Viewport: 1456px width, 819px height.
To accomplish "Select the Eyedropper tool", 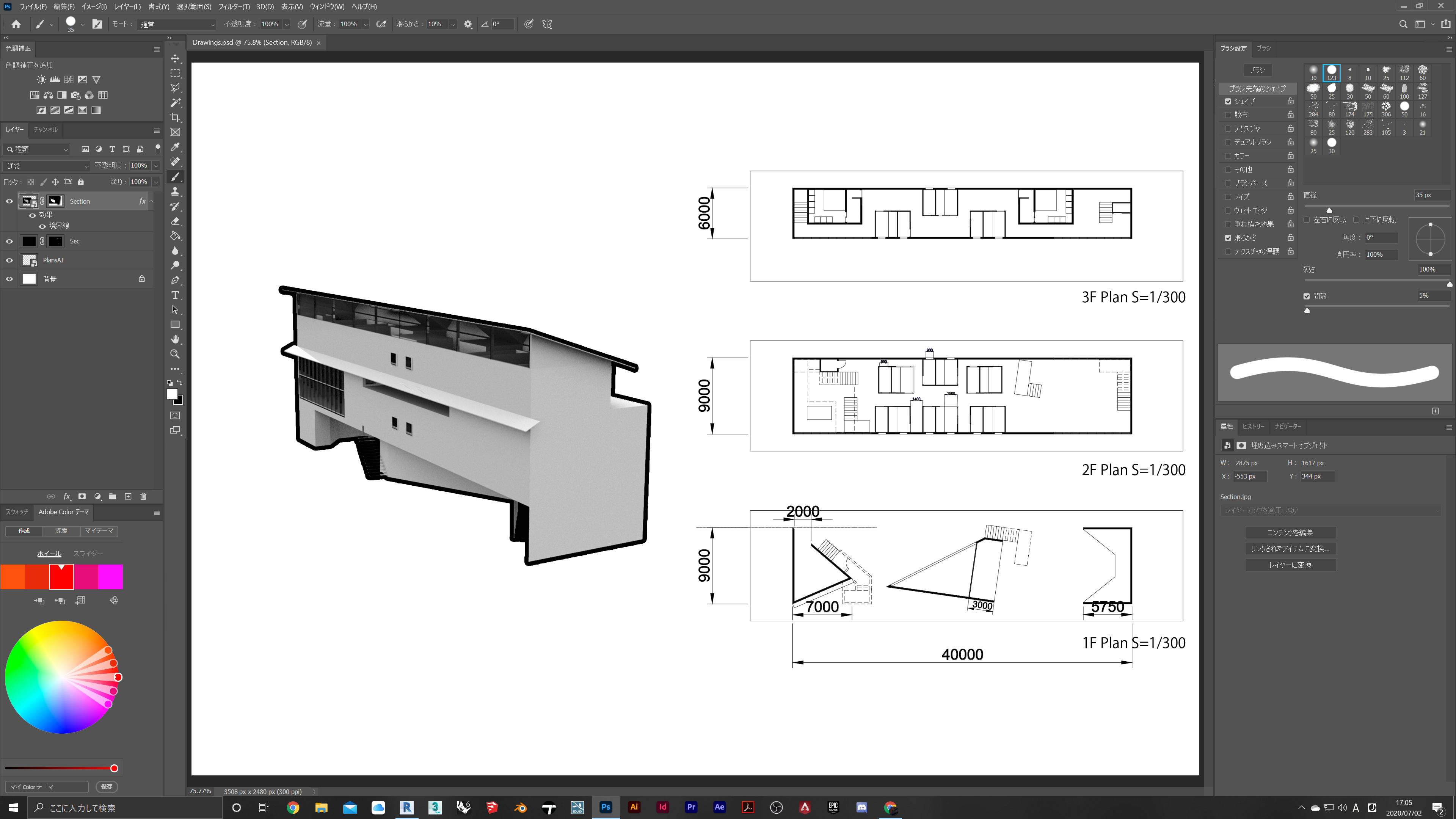I will 175,147.
